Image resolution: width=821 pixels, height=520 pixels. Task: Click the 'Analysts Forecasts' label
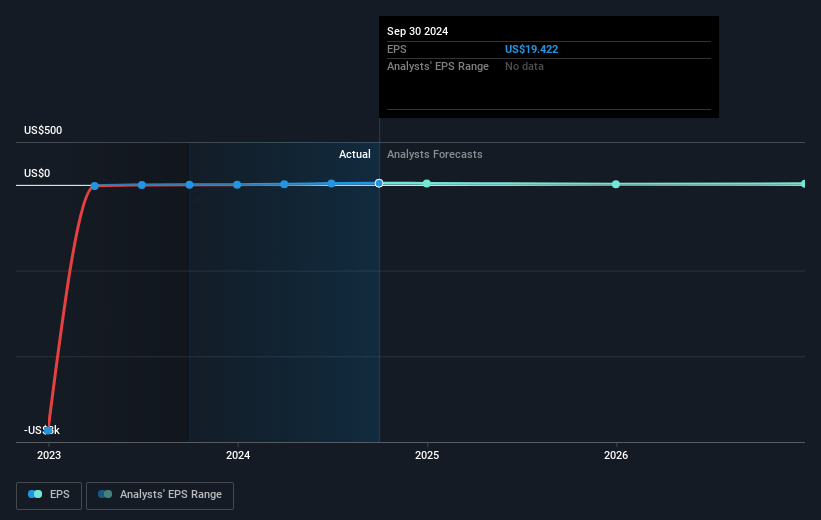pyautogui.click(x=435, y=154)
